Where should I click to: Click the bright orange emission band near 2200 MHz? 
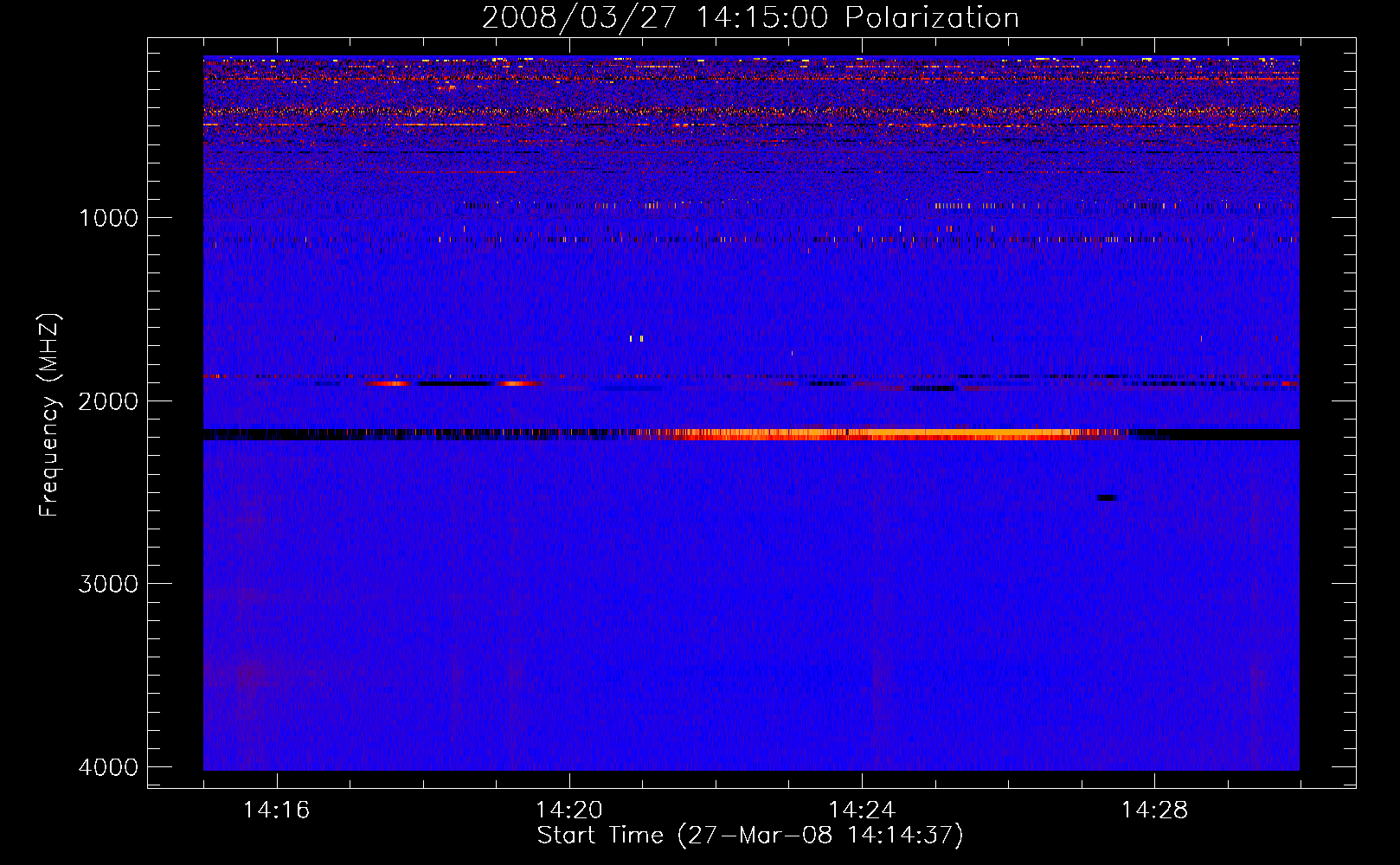(x=878, y=434)
